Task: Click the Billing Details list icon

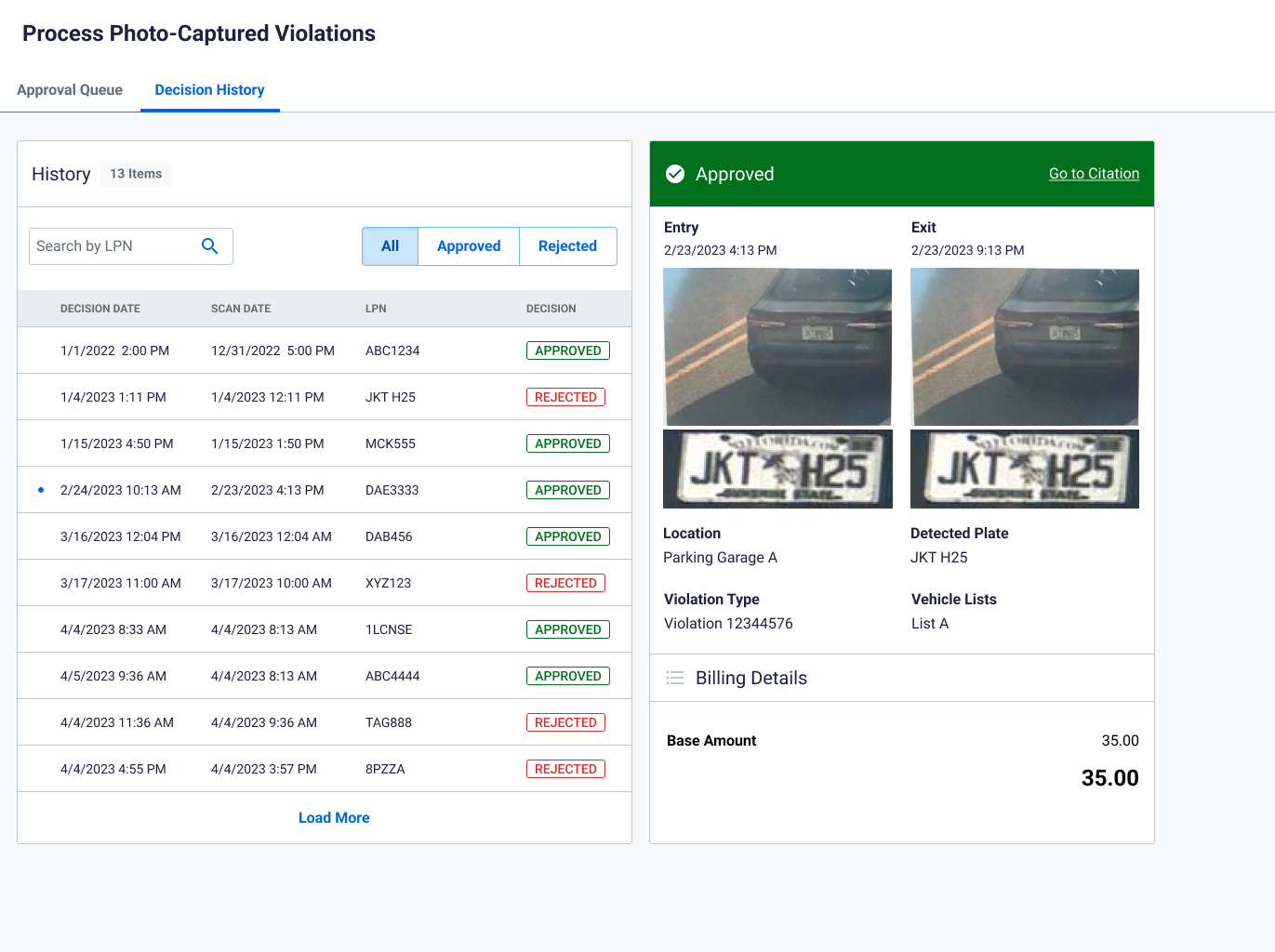Action: 675,678
